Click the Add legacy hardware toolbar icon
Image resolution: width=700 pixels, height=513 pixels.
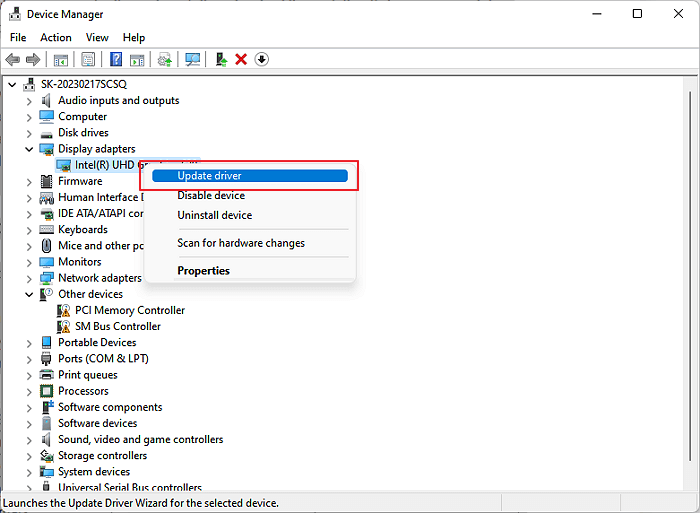[221, 59]
